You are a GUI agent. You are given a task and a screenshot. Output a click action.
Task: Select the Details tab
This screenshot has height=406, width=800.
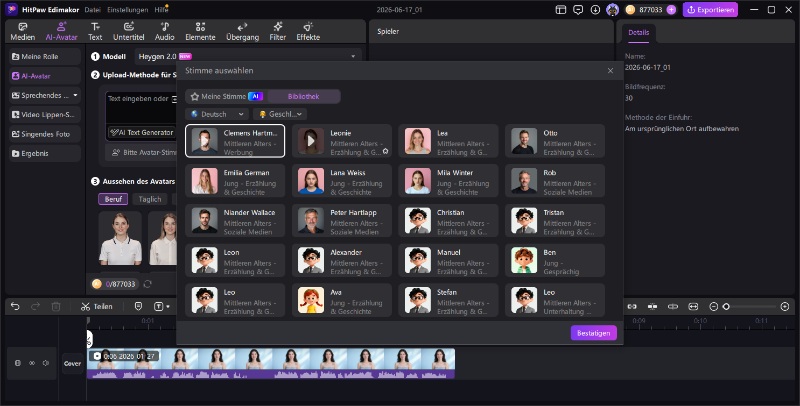tap(638, 33)
